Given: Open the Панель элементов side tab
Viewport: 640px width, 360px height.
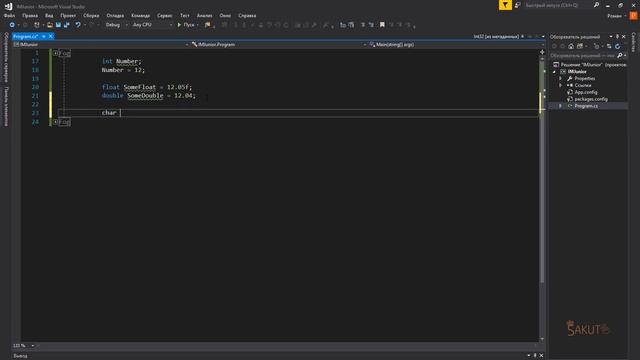Looking at the screenshot, I should coord(6,106).
